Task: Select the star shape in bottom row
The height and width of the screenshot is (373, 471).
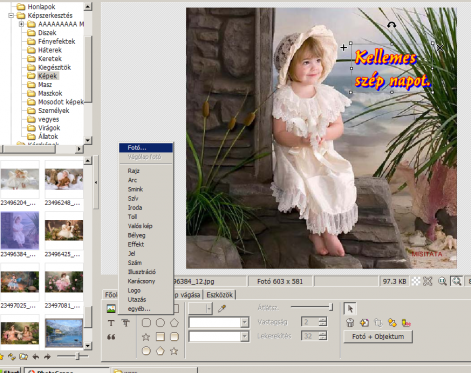Action: click(x=174, y=351)
